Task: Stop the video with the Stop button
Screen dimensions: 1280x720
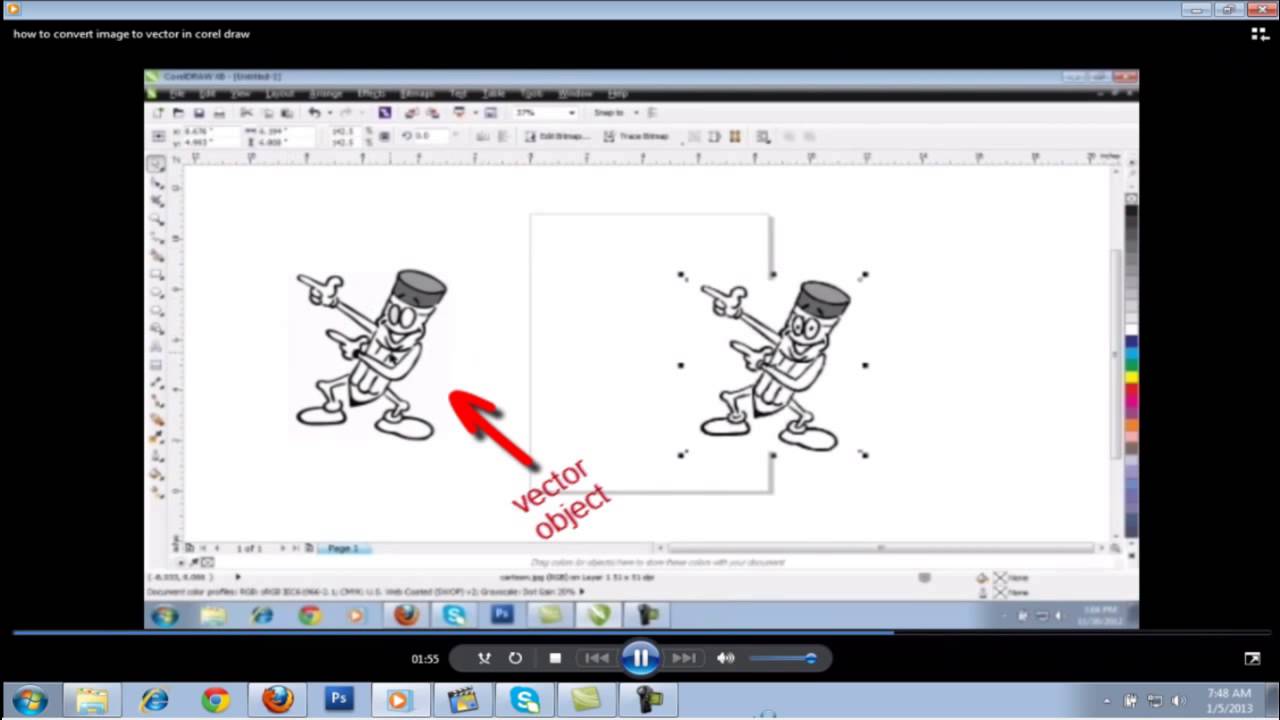Action: (555, 658)
